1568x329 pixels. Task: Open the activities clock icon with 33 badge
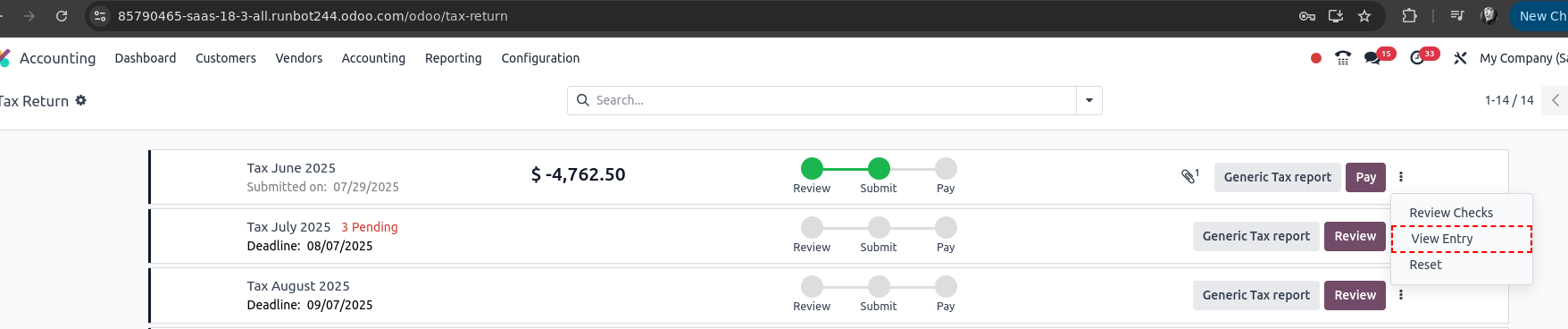pyautogui.click(x=1417, y=58)
